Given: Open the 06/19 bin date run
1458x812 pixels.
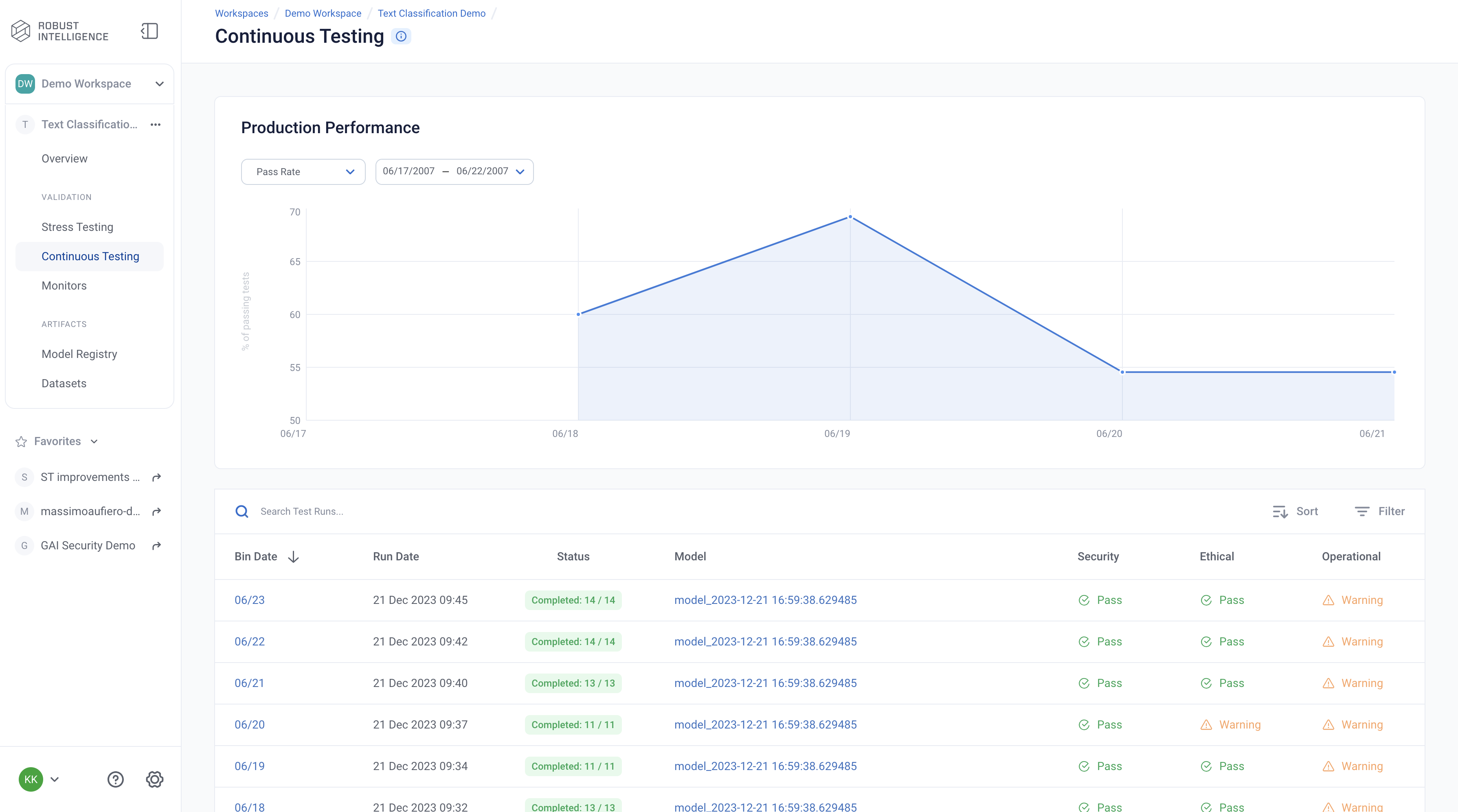Looking at the screenshot, I should coord(250,766).
